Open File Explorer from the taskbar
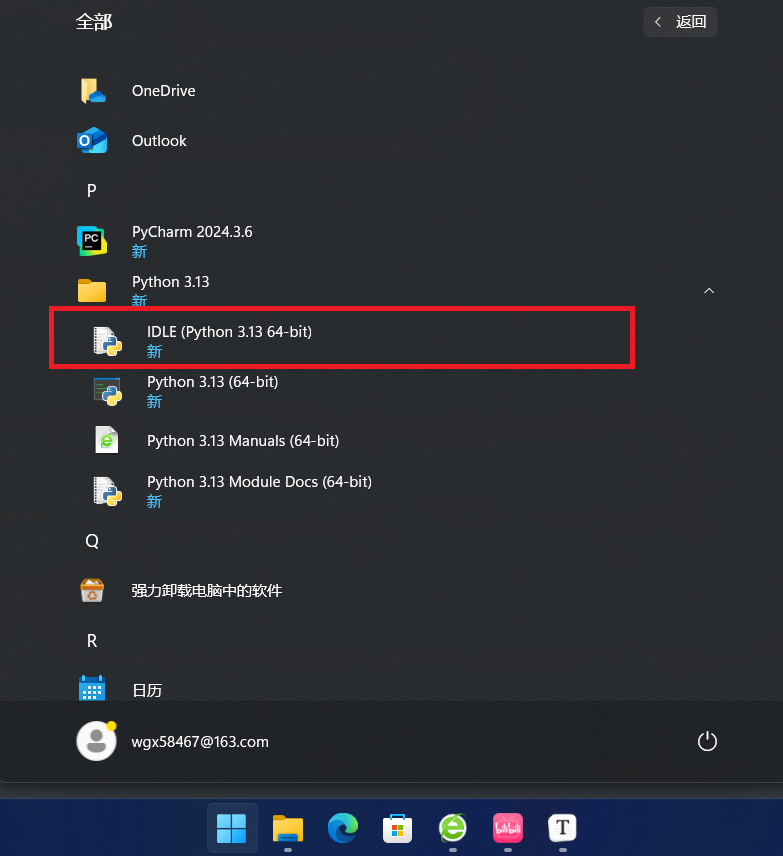The height and width of the screenshot is (856, 783). coord(288,828)
